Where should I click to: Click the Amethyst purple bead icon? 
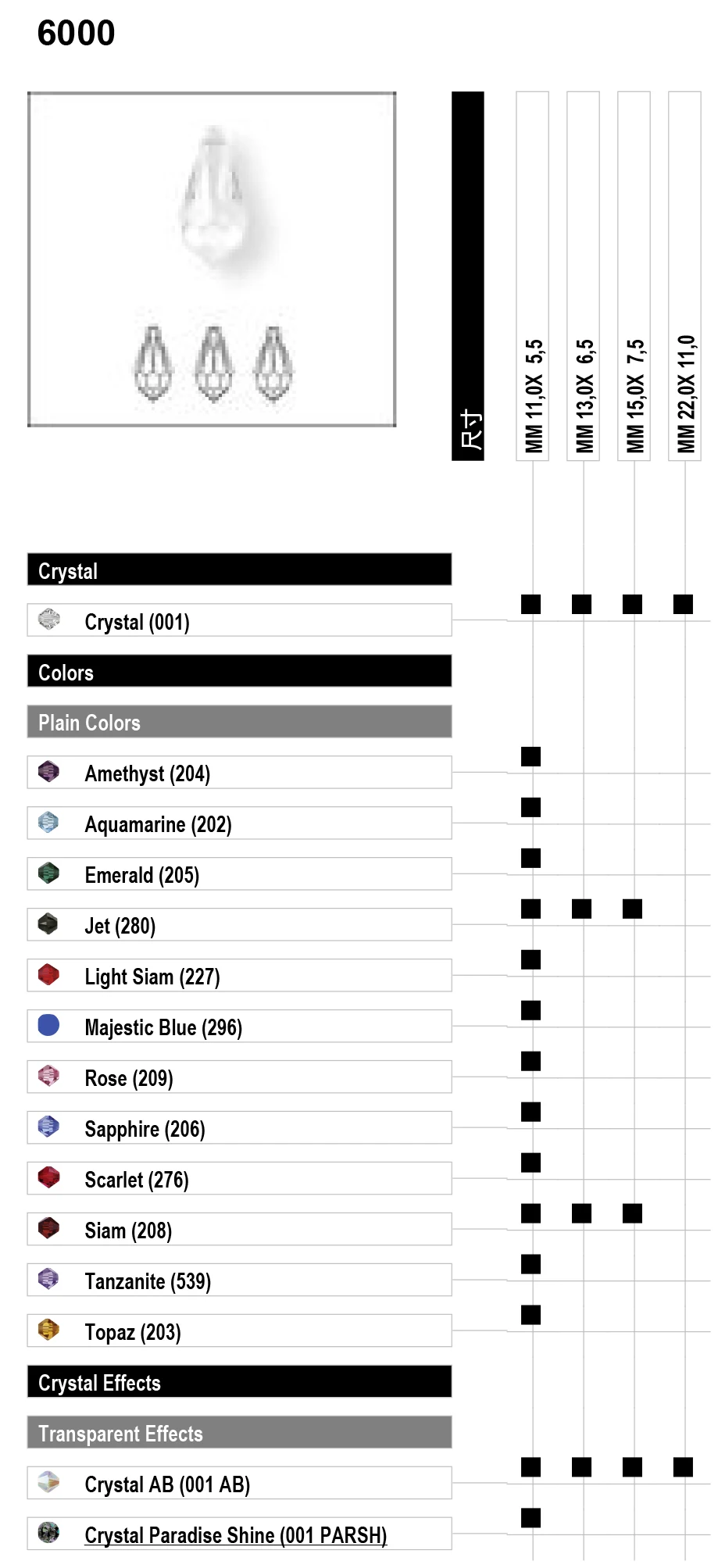[x=48, y=772]
